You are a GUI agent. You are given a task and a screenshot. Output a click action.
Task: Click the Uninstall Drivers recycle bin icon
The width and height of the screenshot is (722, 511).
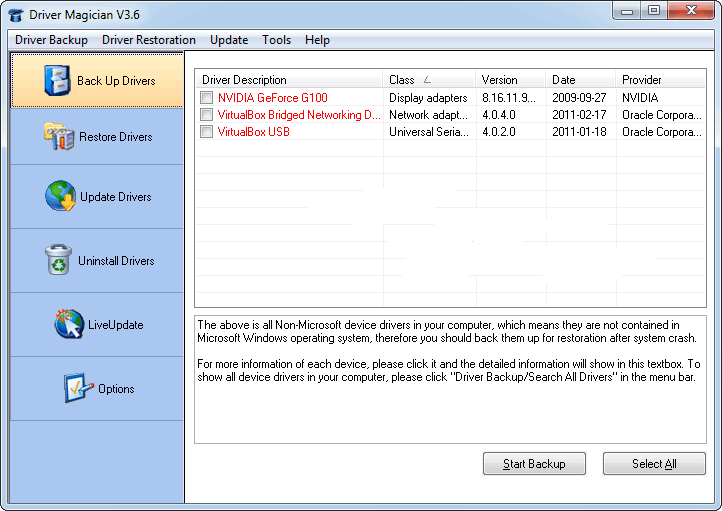pos(58,260)
